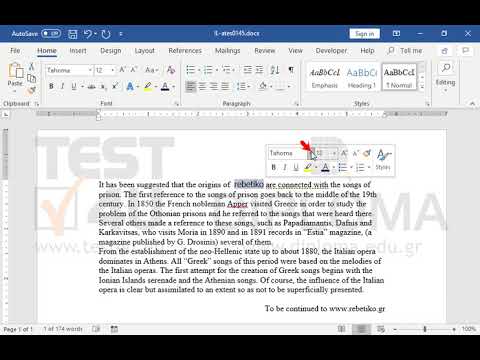This screenshot has width=480, height=360.
Task: Undo the last action
Action: pyautogui.click(x=88, y=34)
